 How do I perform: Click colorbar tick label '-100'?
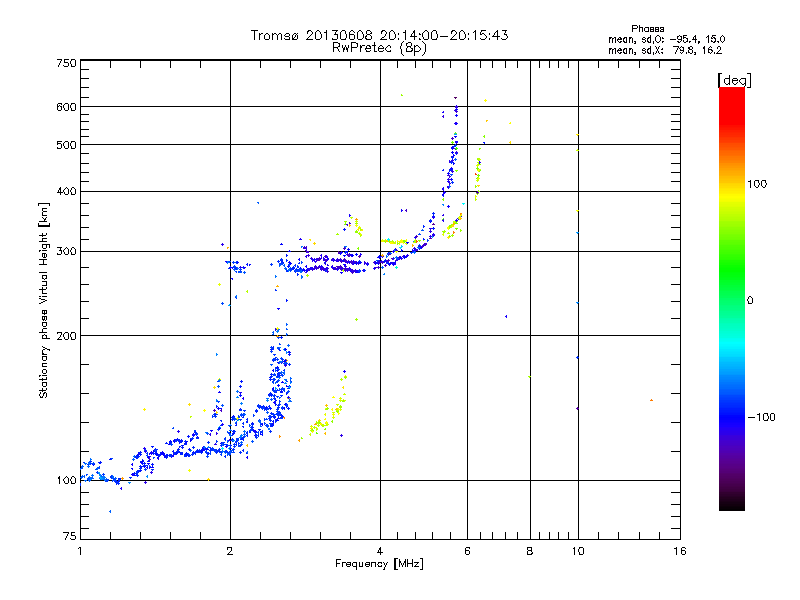pyautogui.click(x=761, y=417)
